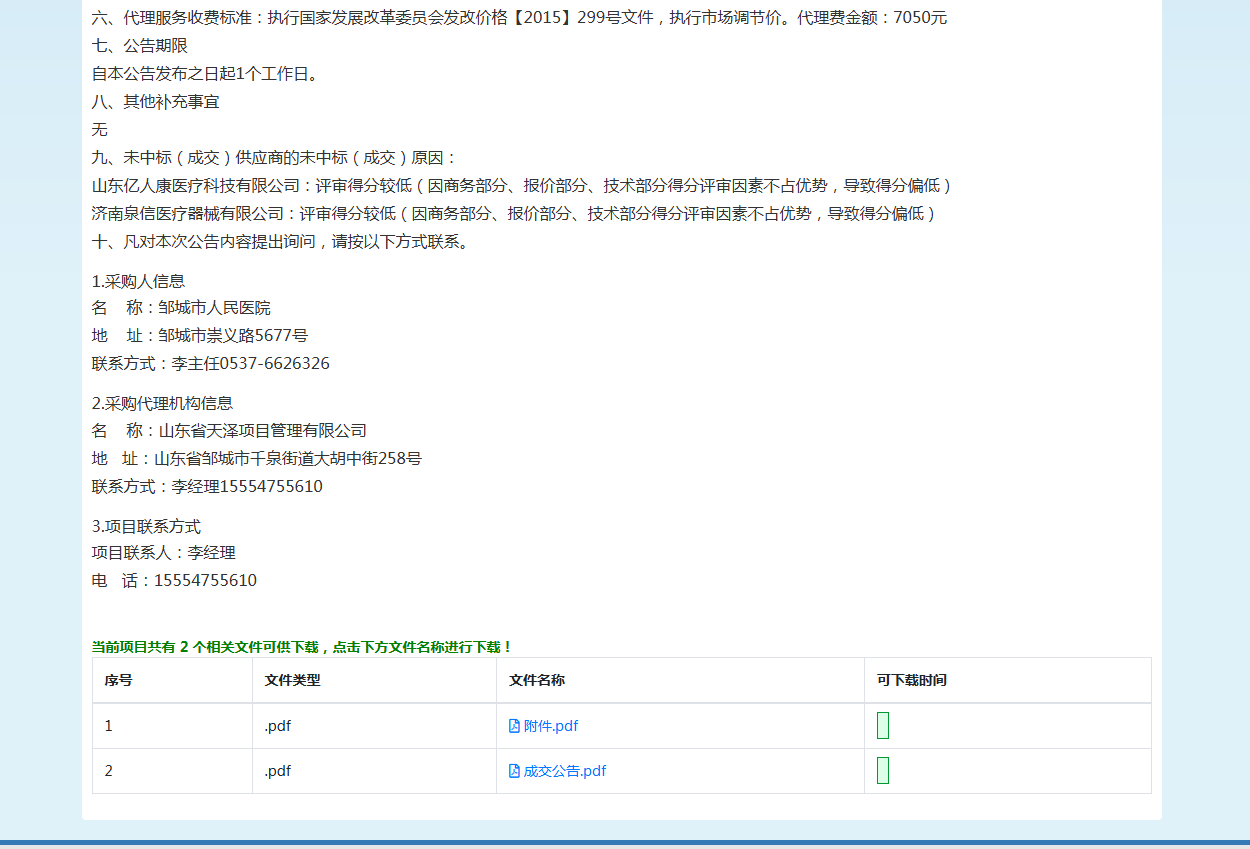
Task: Click the PDF icon beside 成交公告.pdf
Action: click(x=514, y=771)
